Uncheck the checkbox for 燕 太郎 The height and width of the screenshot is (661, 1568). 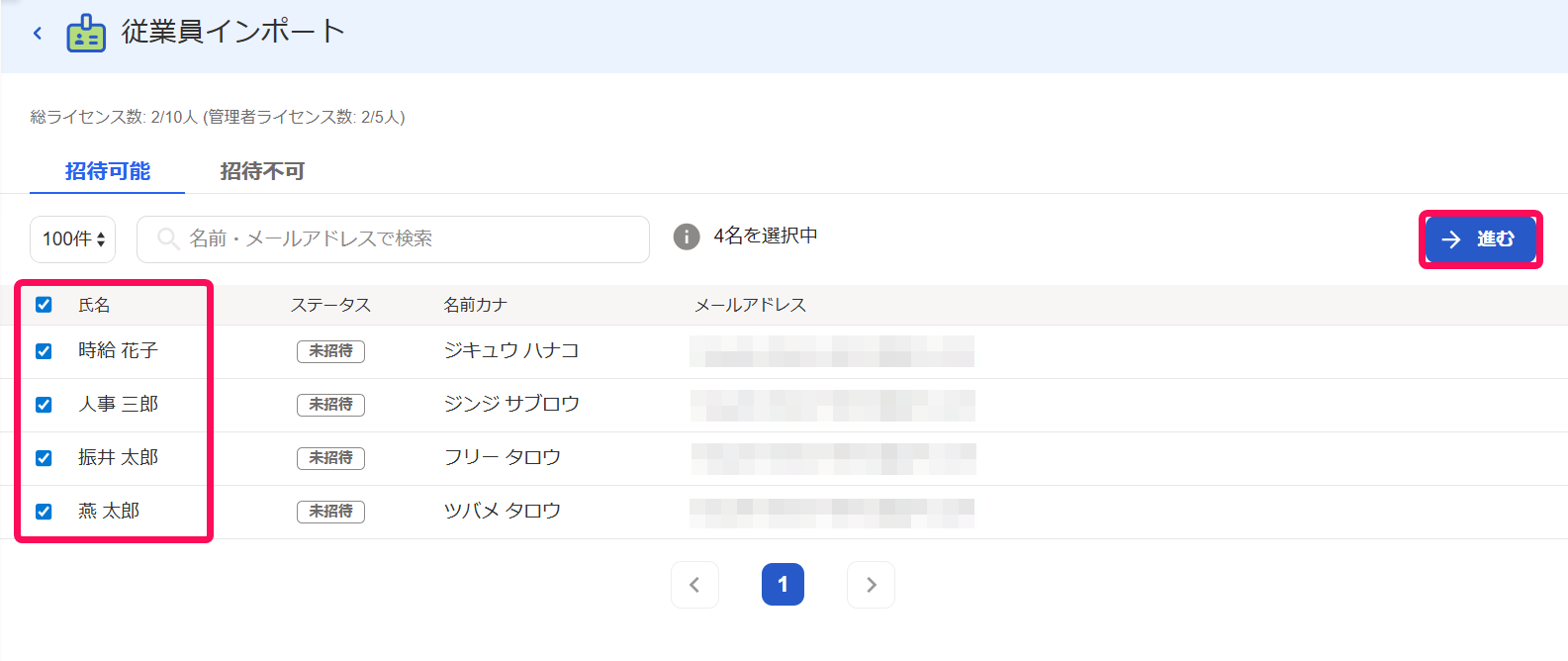pos(44,512)
